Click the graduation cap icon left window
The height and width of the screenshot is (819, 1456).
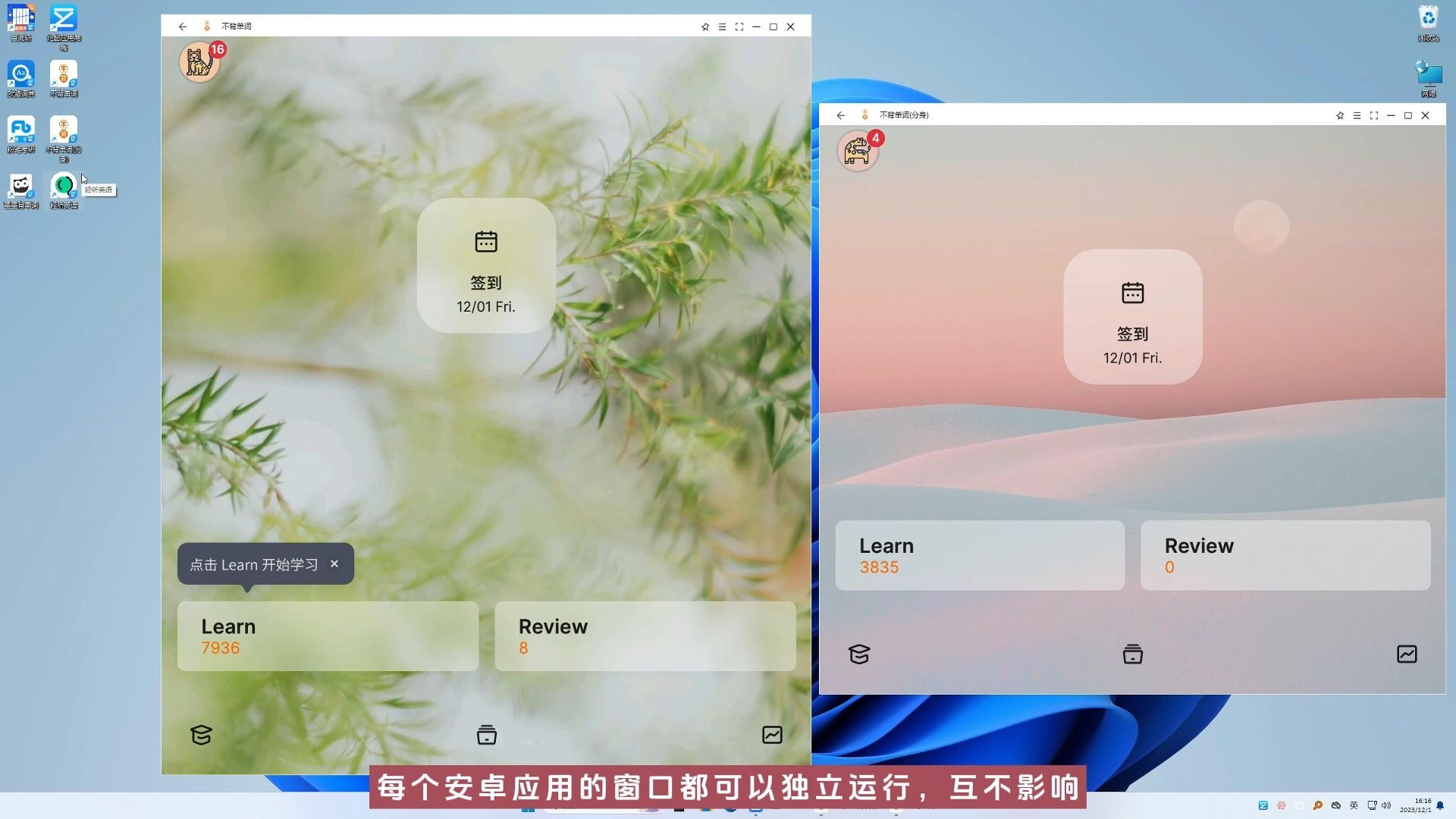tap(200, 734)
